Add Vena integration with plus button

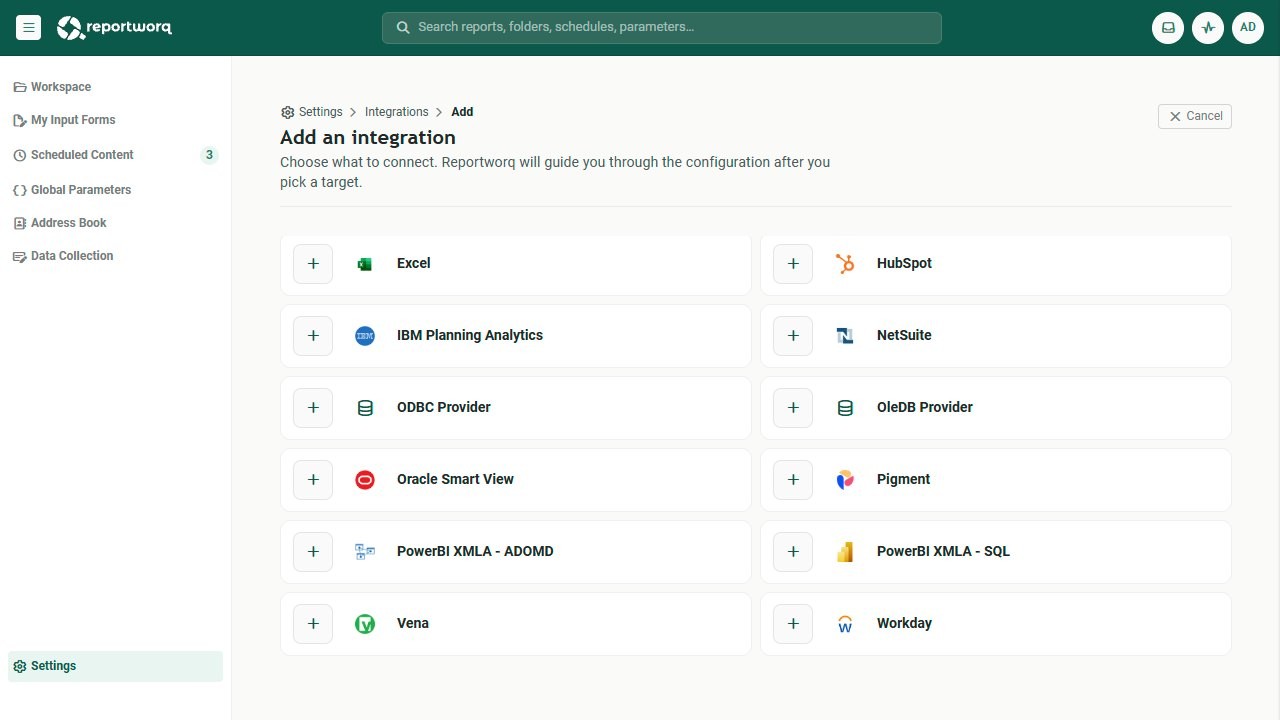[x=313, y=624]
